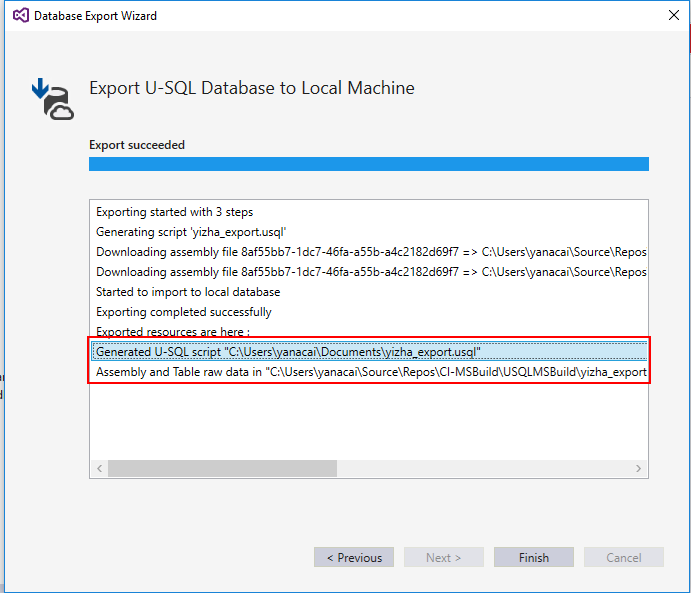Select "Generating script 'yizha_export.usql'" line
The image size is (691, 593).
pos(369,232)
